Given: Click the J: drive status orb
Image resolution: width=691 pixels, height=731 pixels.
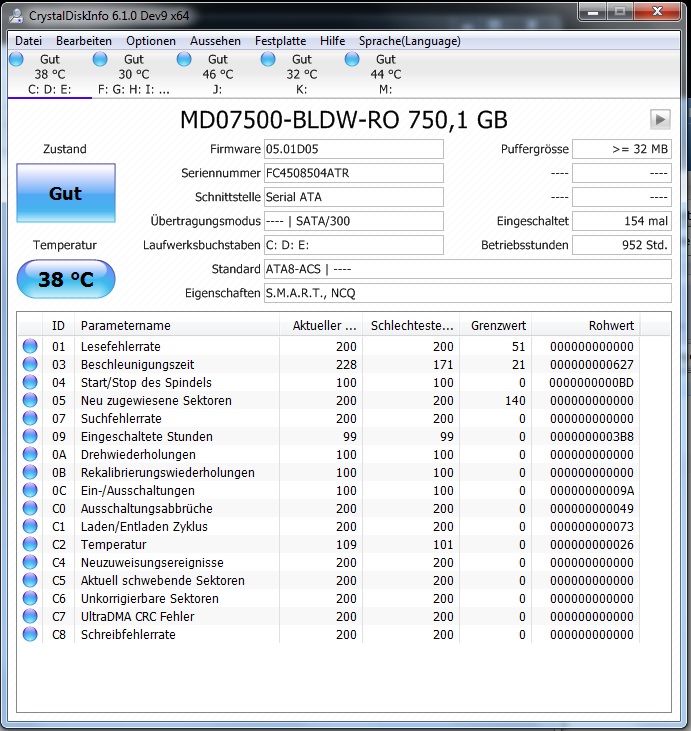Looking at the screenshot, I should point(185,60).
